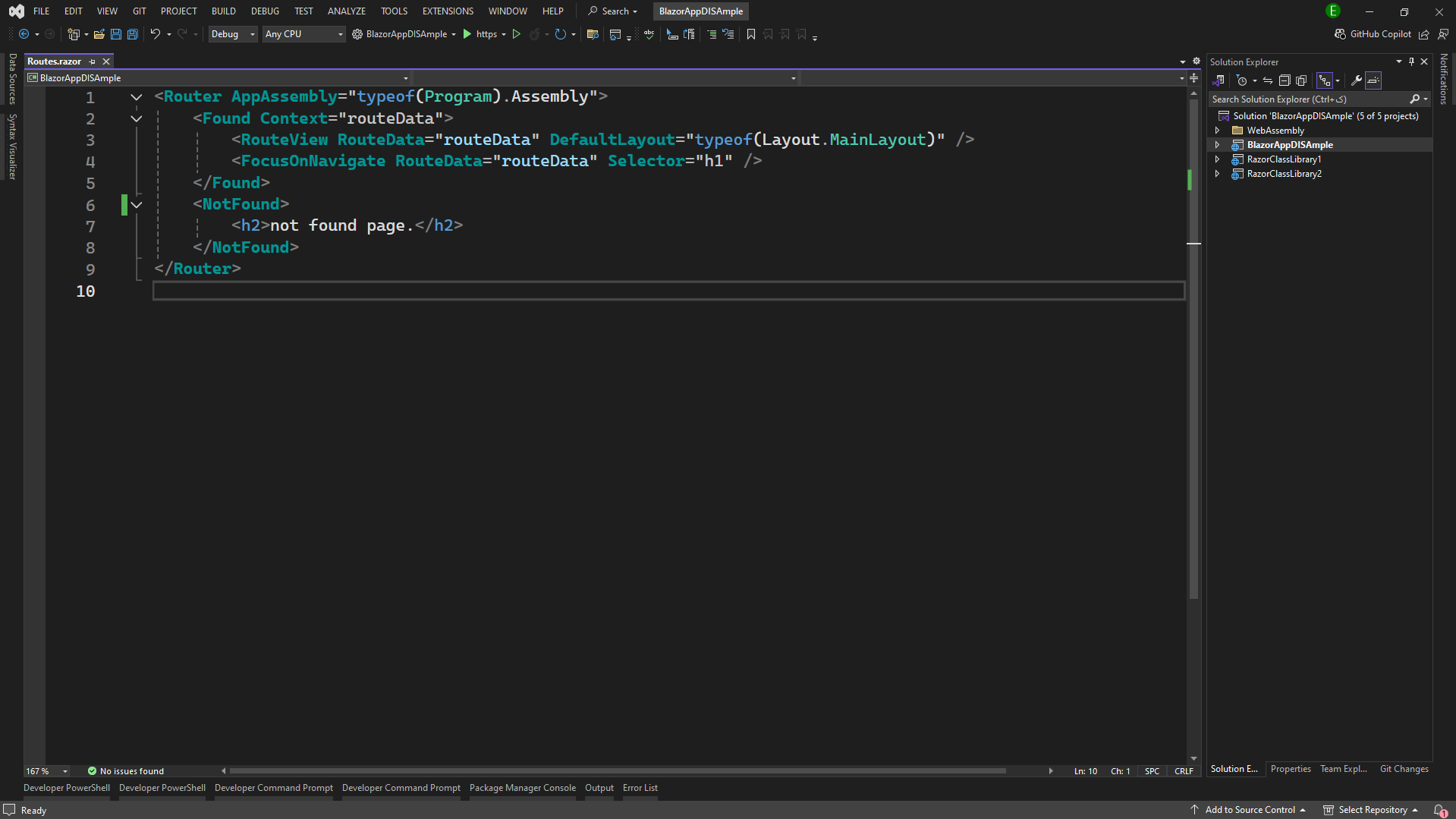1456x819 pixels.
Task: Open the Output tab
Action: 599,788
